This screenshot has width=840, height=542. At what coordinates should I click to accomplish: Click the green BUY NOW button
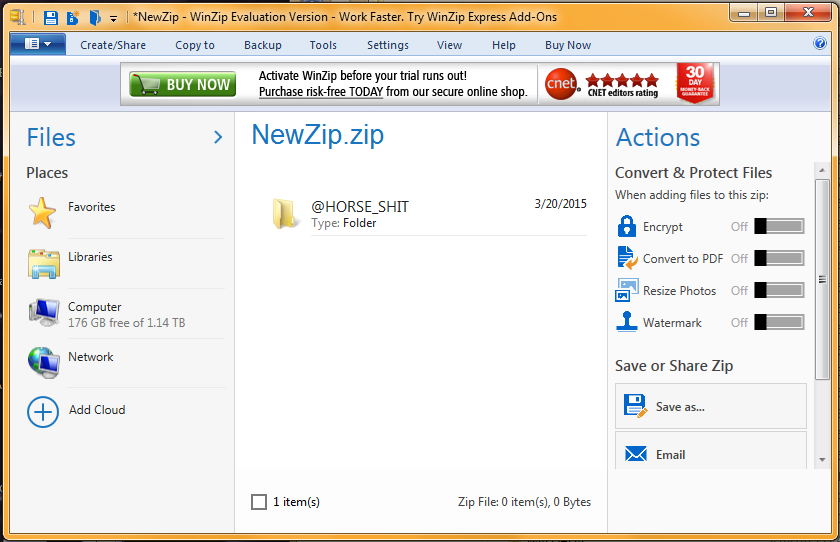tap(183, 84)
